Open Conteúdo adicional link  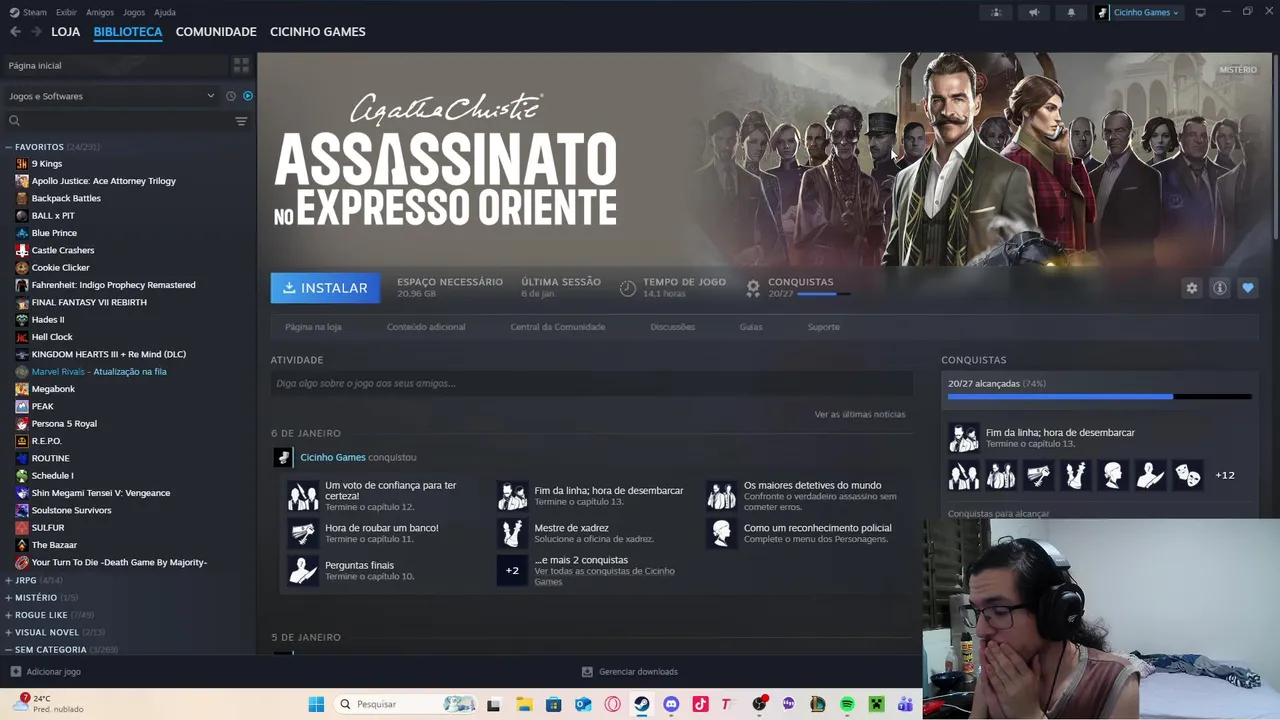[x=426, y=327]
